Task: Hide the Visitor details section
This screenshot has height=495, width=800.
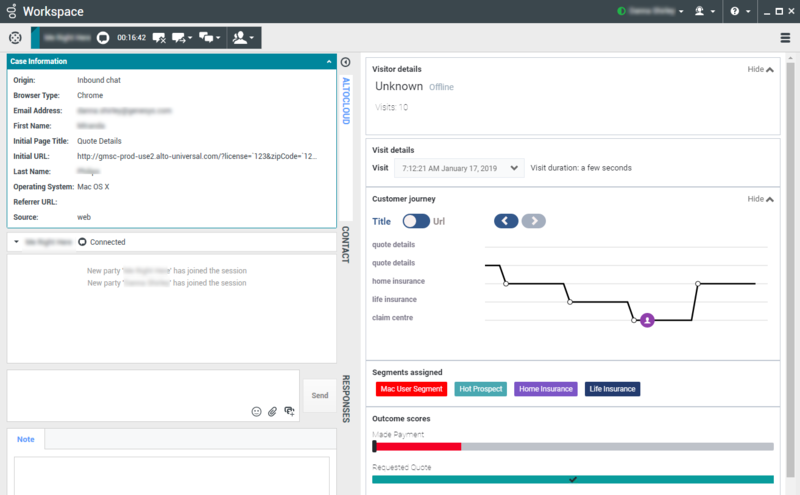Action: (x=760, y=69)
